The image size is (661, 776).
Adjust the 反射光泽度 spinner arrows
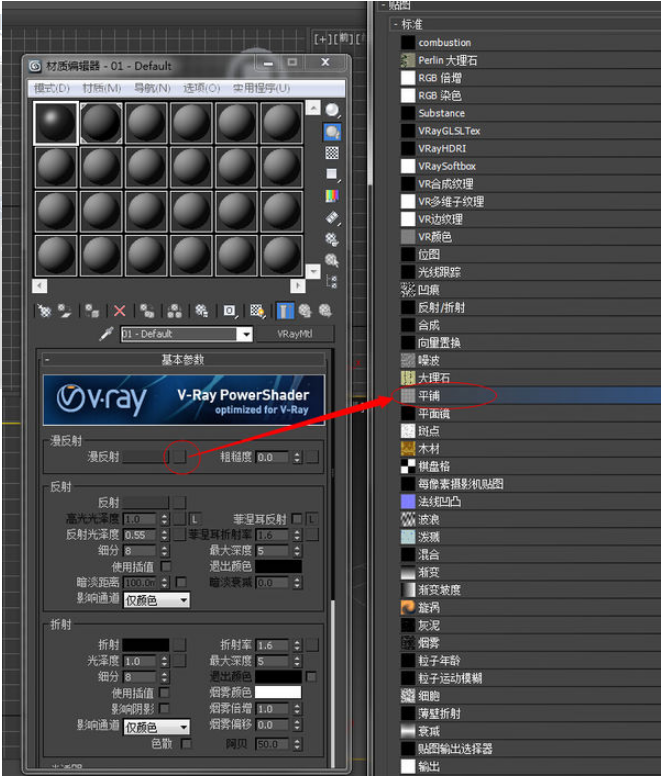[165, 534]
